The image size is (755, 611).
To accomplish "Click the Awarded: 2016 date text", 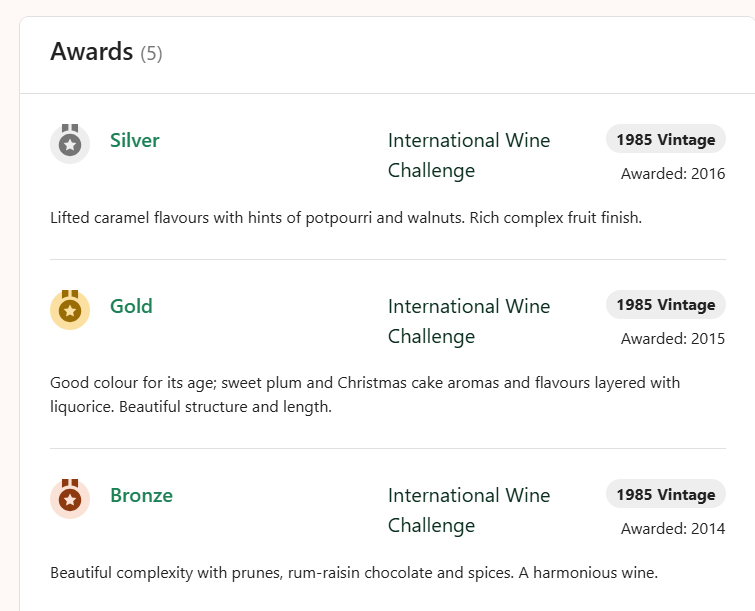I will (672, 174).
